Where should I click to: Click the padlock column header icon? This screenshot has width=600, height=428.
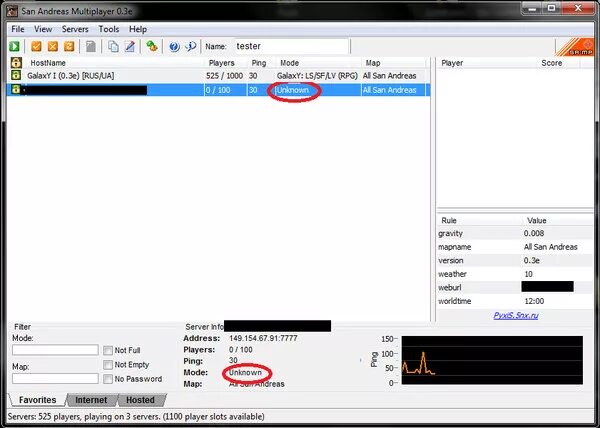coord(16,62)
